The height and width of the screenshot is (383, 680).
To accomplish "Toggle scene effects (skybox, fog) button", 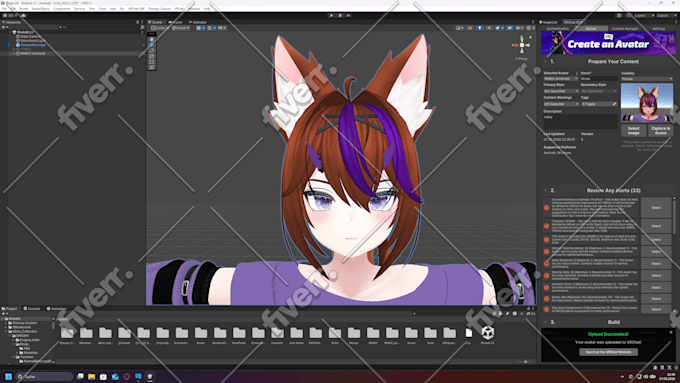I will [x=497, y=28].
